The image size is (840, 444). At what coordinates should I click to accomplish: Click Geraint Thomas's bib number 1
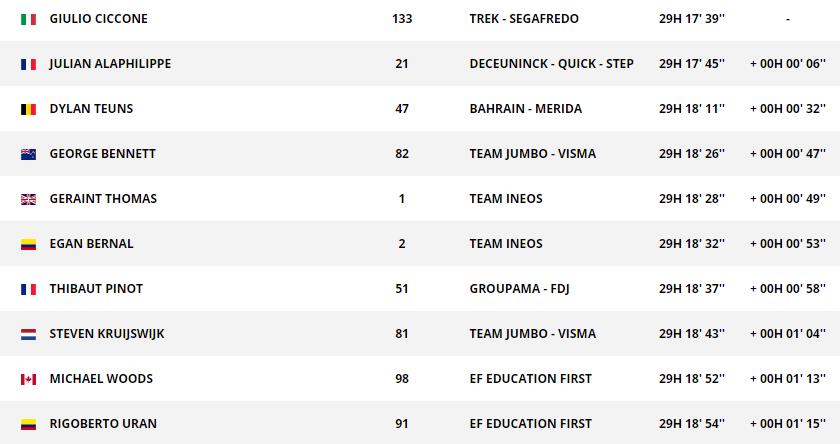(402, 199)
